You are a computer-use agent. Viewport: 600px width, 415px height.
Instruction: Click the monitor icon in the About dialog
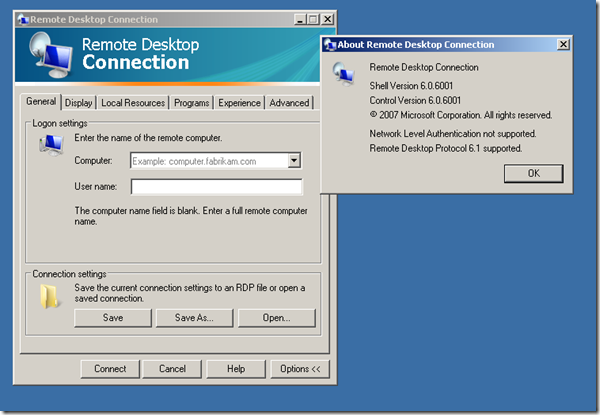click(343, 73)
